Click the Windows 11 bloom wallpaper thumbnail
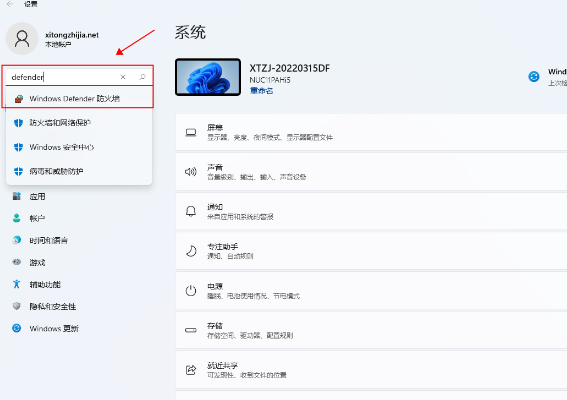 pyautogui.click(x=208, y=77)
